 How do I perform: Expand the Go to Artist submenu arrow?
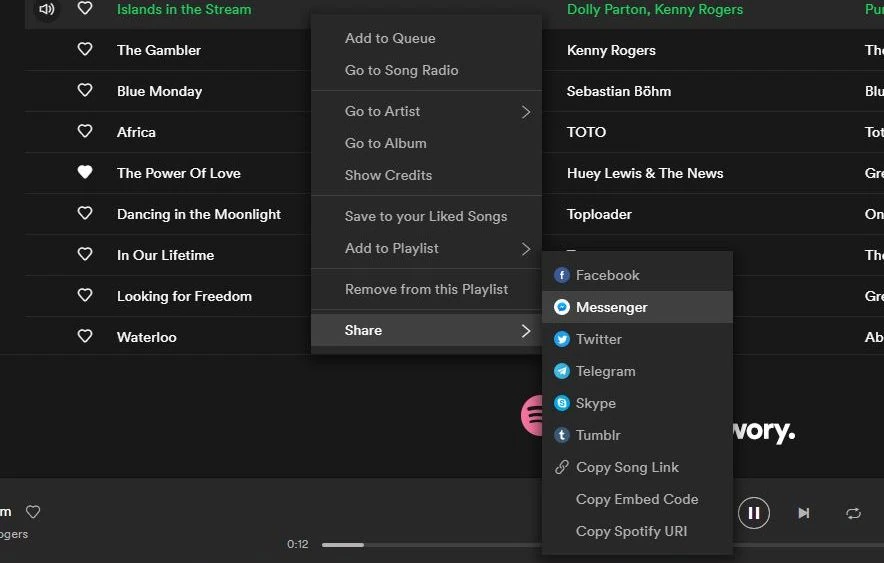[526, 112]
